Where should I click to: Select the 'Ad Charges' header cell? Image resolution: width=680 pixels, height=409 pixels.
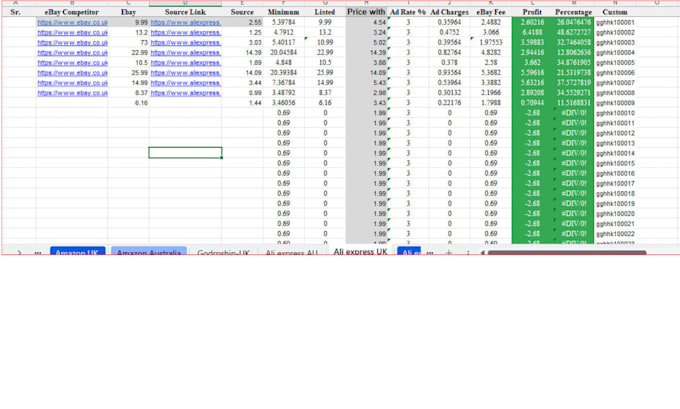click(x=449, y=12)
